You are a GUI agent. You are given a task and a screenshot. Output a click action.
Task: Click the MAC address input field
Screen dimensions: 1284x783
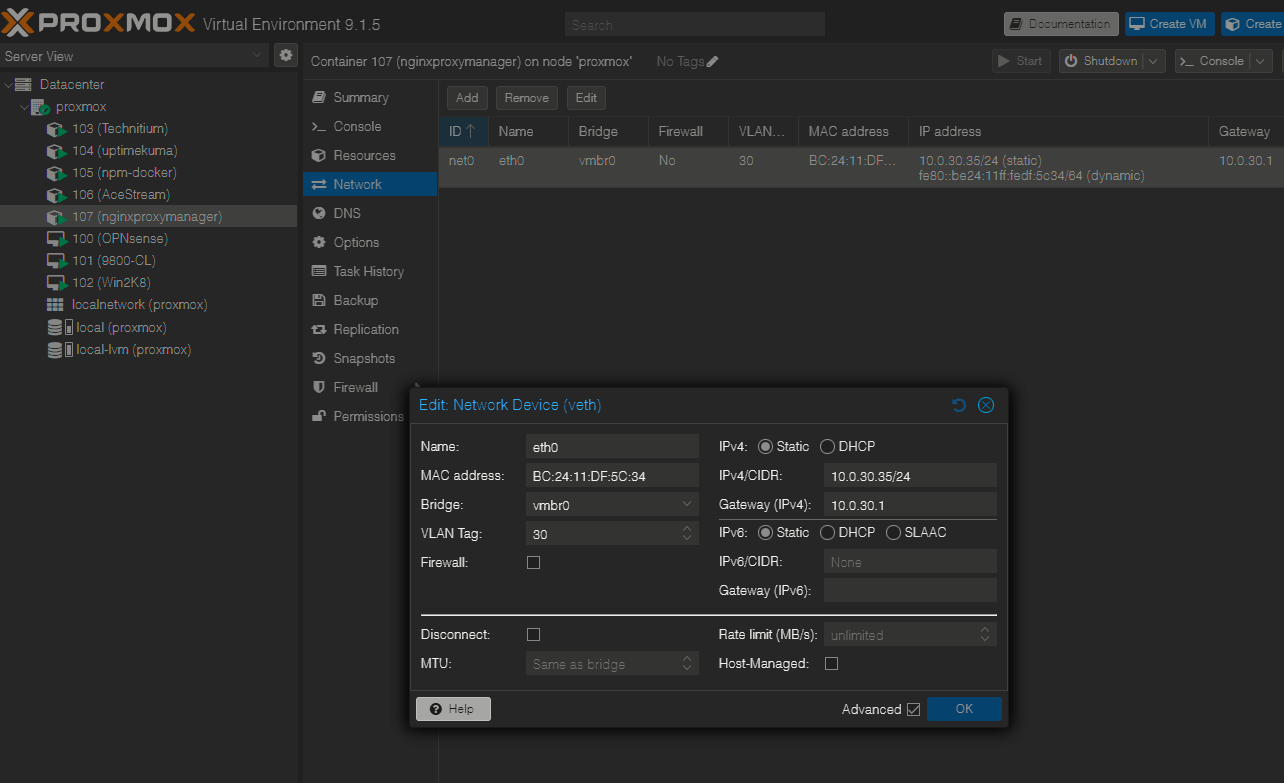point(612,476)
